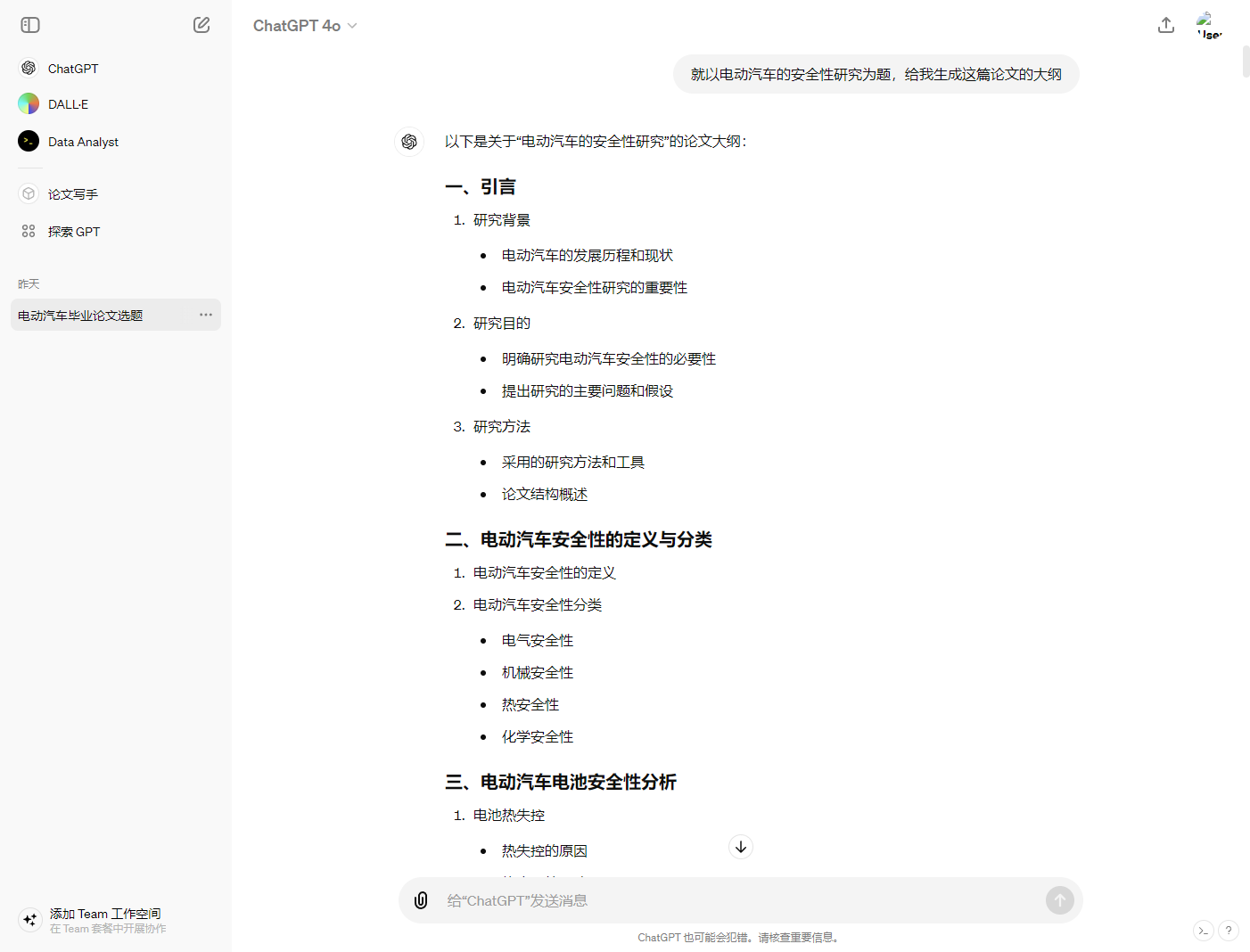The image size is (1250, 952).
Task: Open Data Analyst GPT
Action: tap(83, 142)
